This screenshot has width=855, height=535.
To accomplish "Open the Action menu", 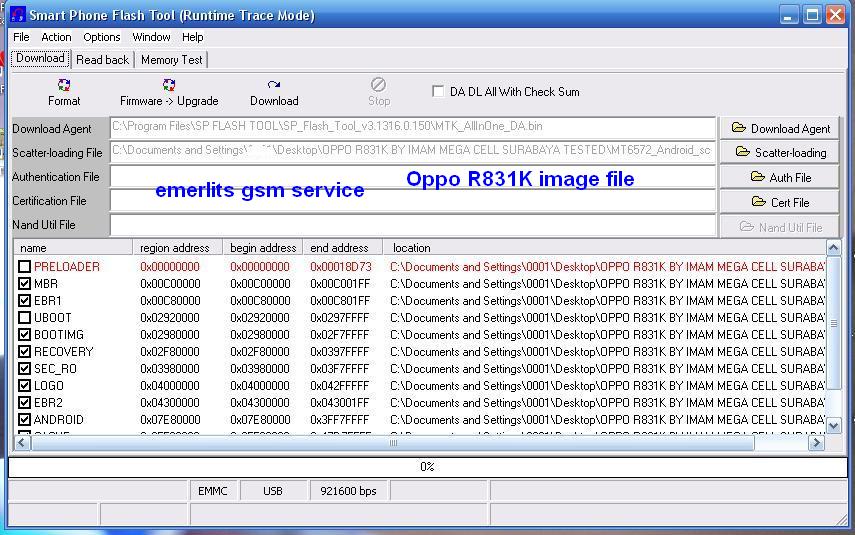I will click(56, 37).
